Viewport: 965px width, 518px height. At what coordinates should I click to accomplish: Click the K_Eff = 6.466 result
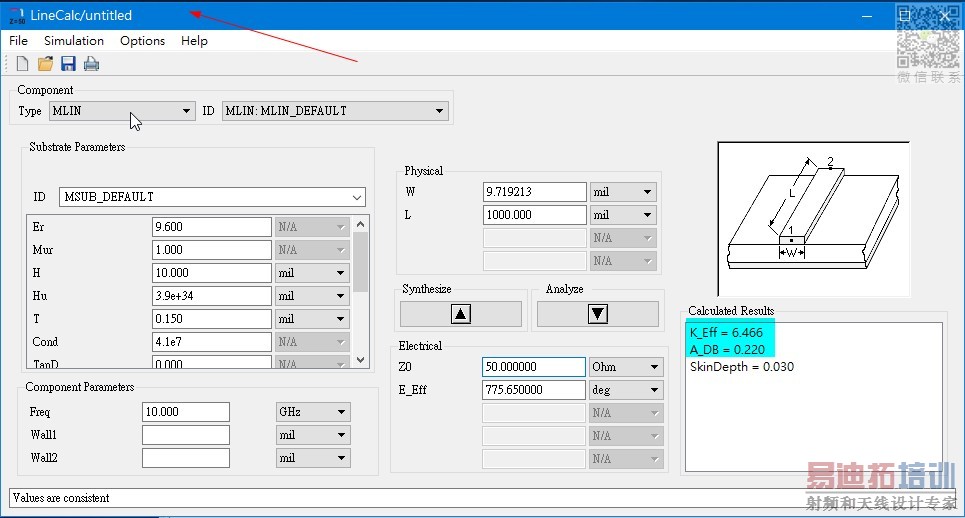(x=726, y=332)
